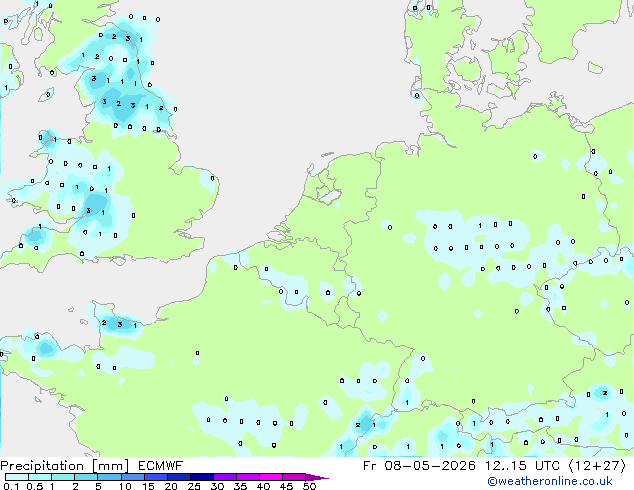634x490 pixels.
Task: Click the above-50 mm arrow tip of legend
Action: click(317, 477)
